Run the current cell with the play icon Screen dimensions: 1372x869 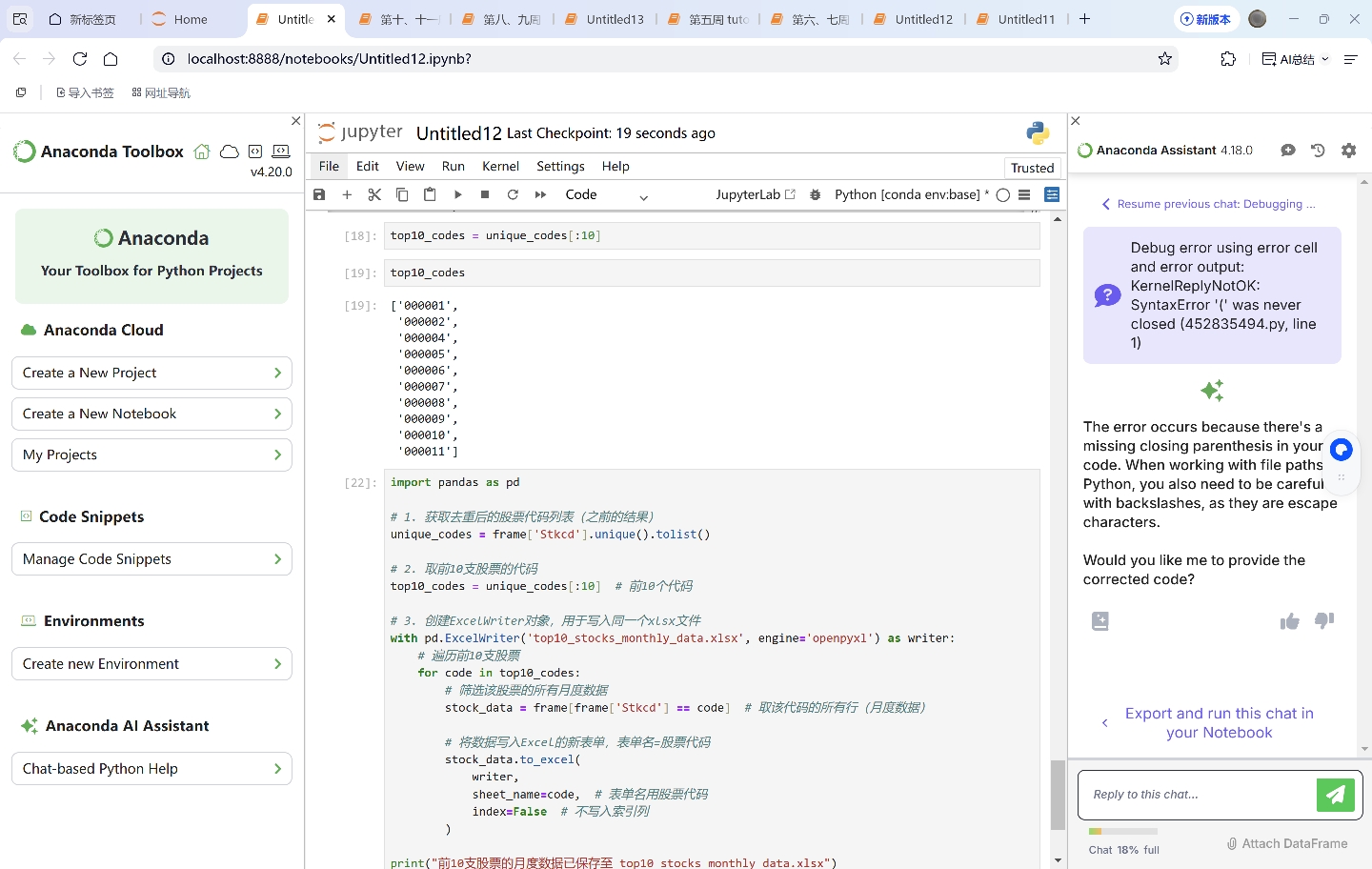(x=457, y=194)
